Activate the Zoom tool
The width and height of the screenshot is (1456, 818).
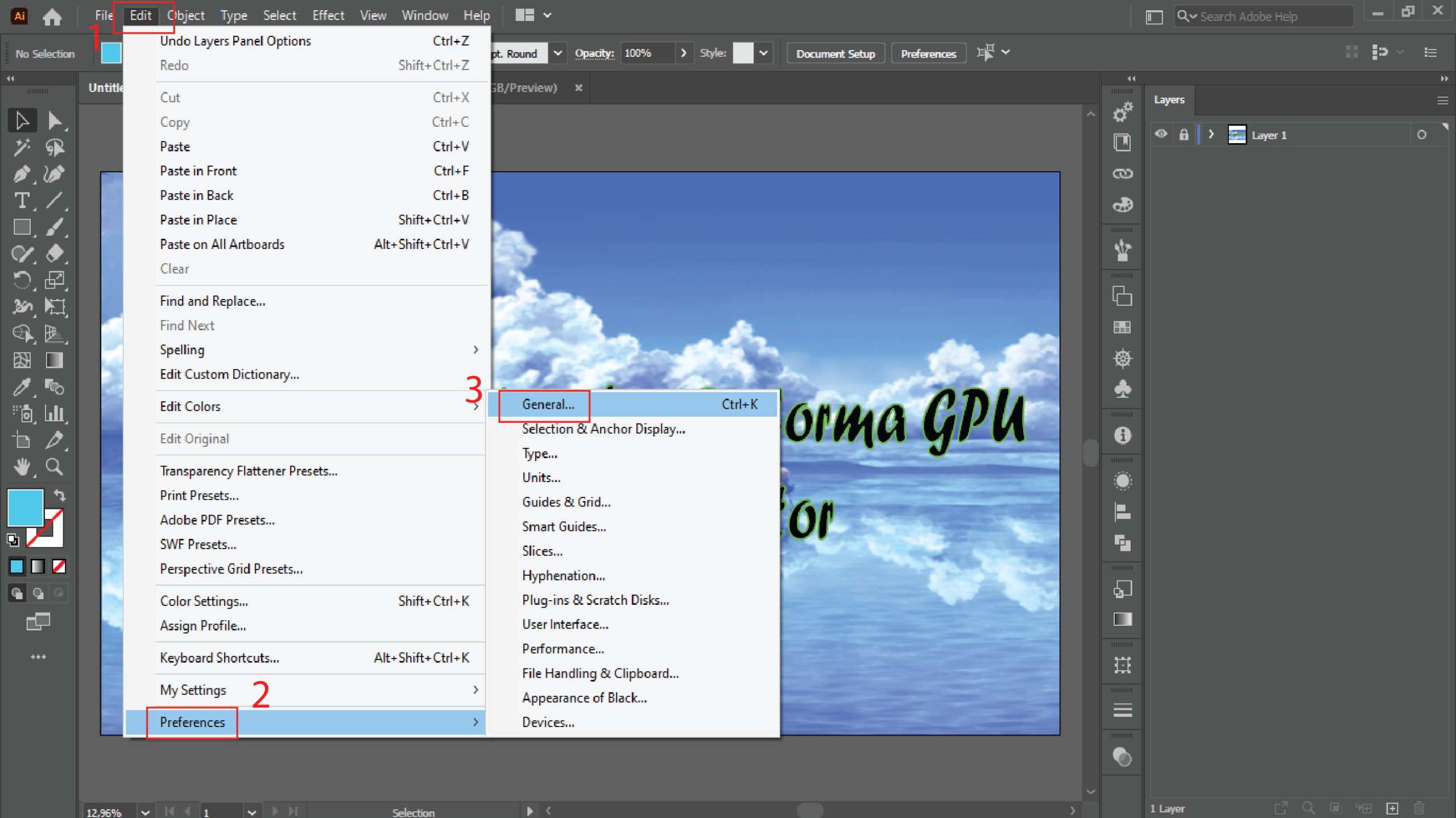click(55, 467)
